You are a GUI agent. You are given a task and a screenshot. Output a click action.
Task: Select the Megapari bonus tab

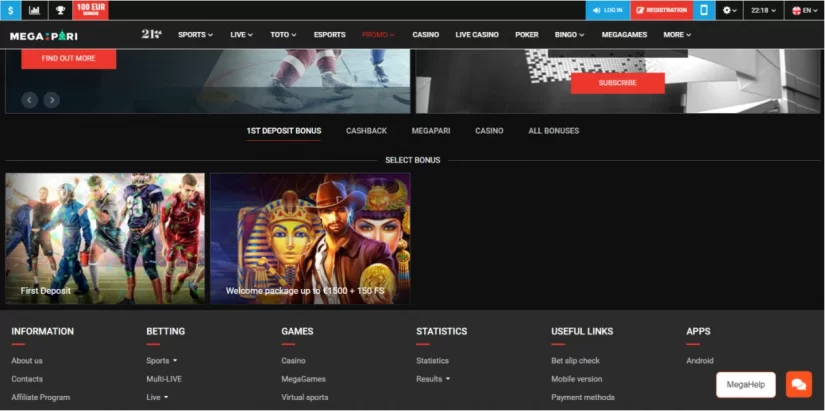tap(431, 131)
